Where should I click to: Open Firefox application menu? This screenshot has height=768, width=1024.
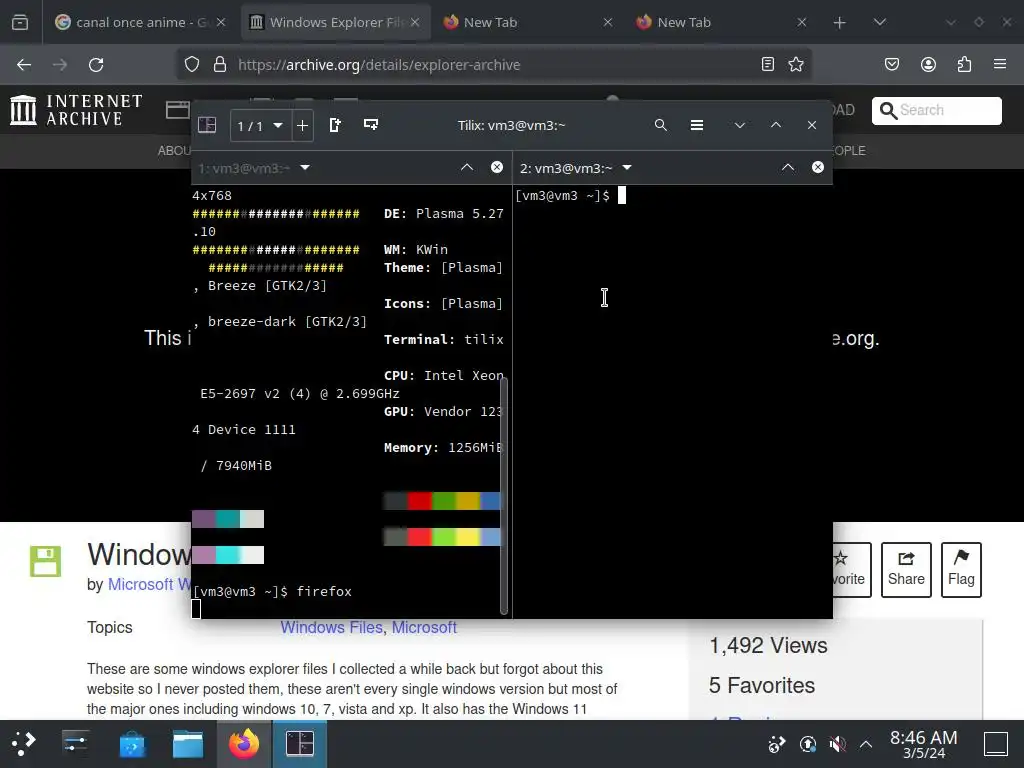[x=1000, y=64]
